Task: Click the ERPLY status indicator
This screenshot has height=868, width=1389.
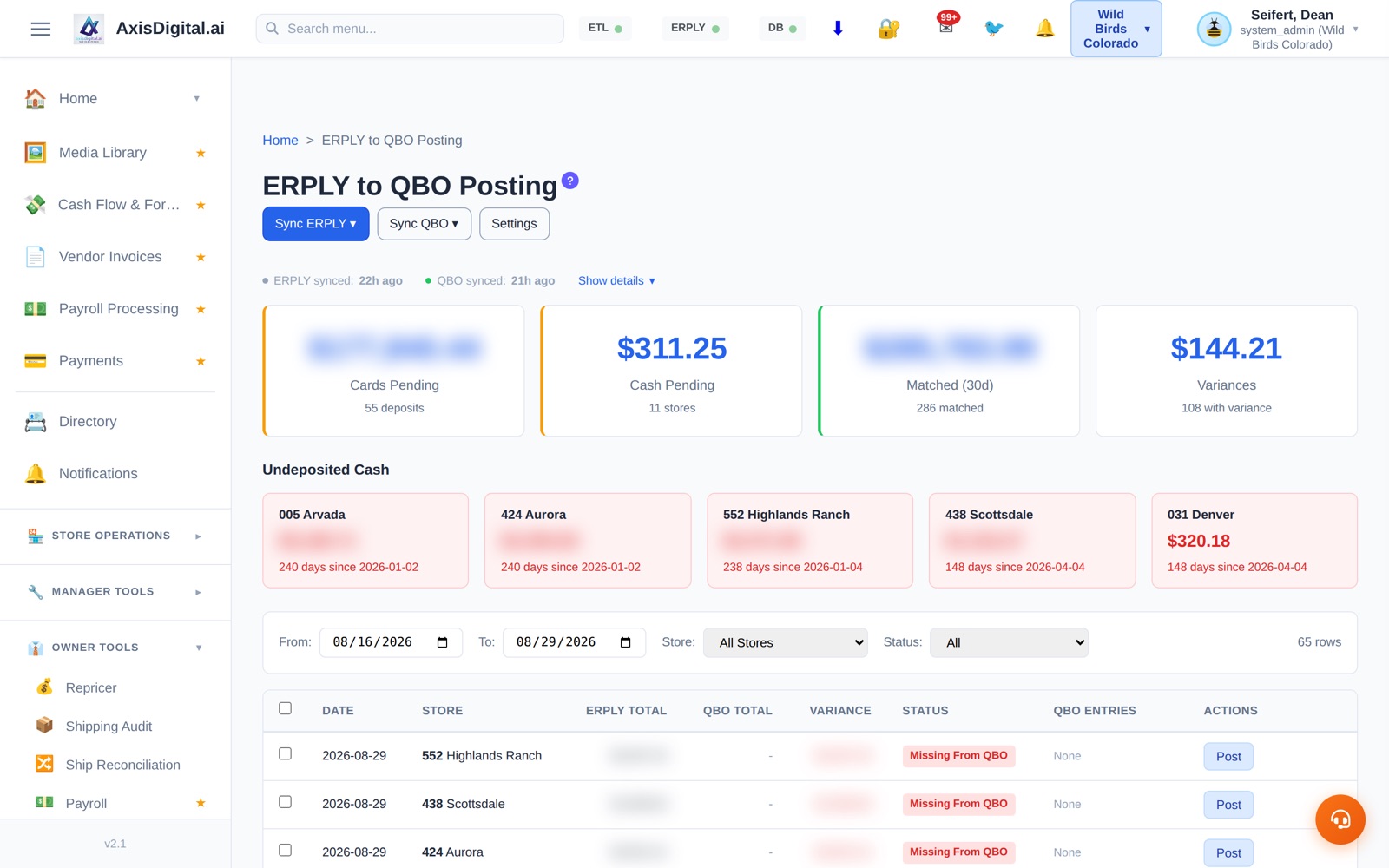Action: click(695, 29)
